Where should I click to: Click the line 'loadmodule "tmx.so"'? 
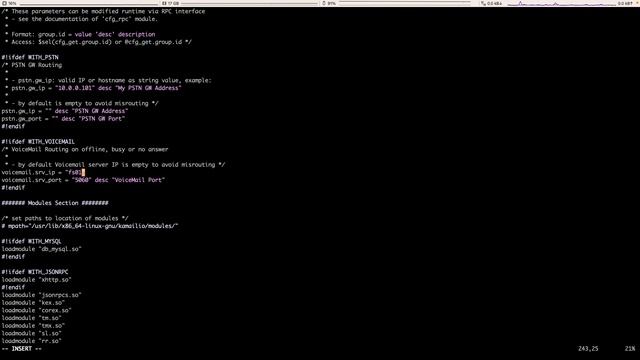(x=33, y=326)
